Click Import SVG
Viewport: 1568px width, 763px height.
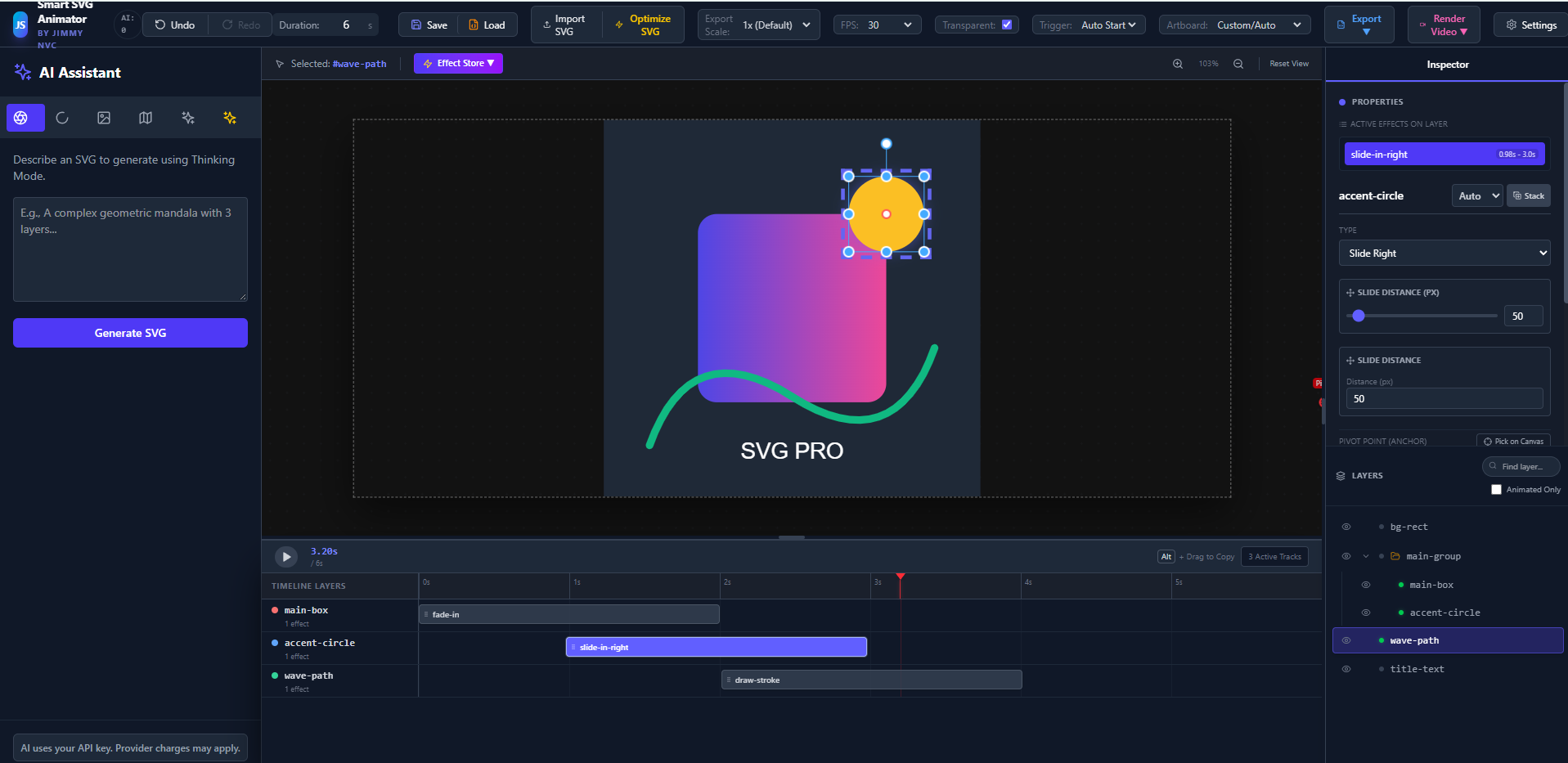[x=565, y=25]
